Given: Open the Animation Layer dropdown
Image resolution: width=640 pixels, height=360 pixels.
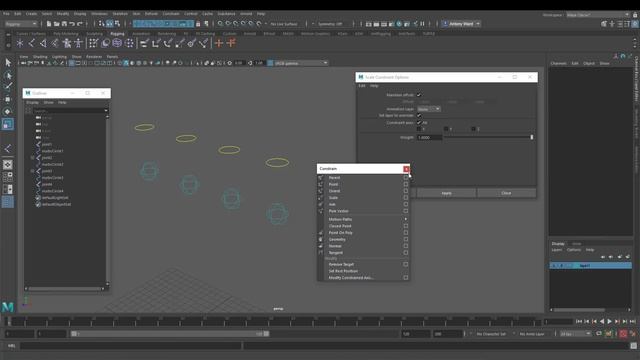Looking at the screenshot, I should [x=429, y=109].
